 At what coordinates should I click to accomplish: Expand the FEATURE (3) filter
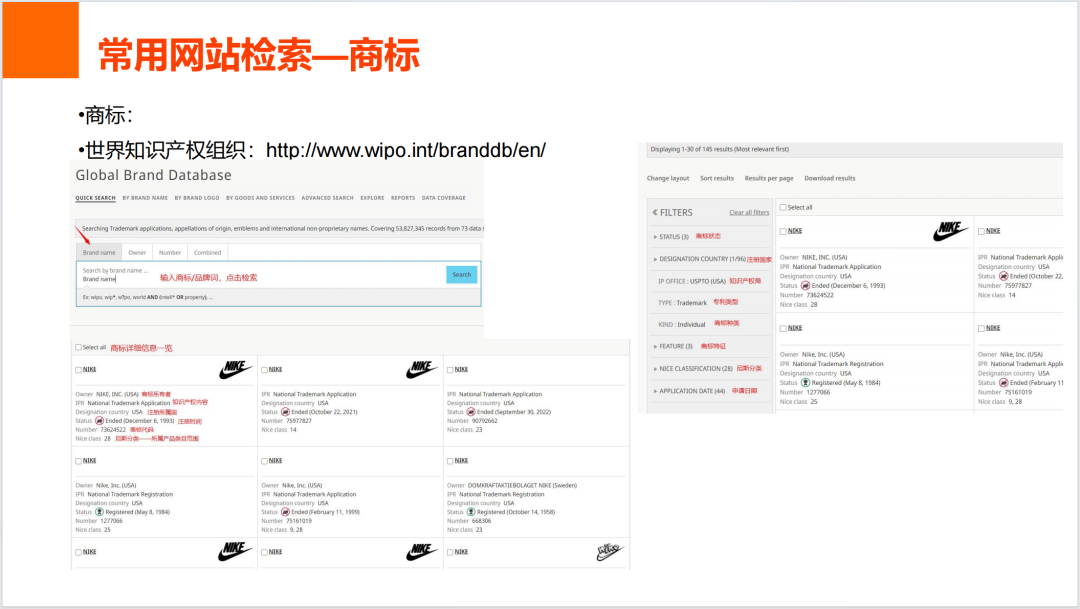(x=673, y=347)
